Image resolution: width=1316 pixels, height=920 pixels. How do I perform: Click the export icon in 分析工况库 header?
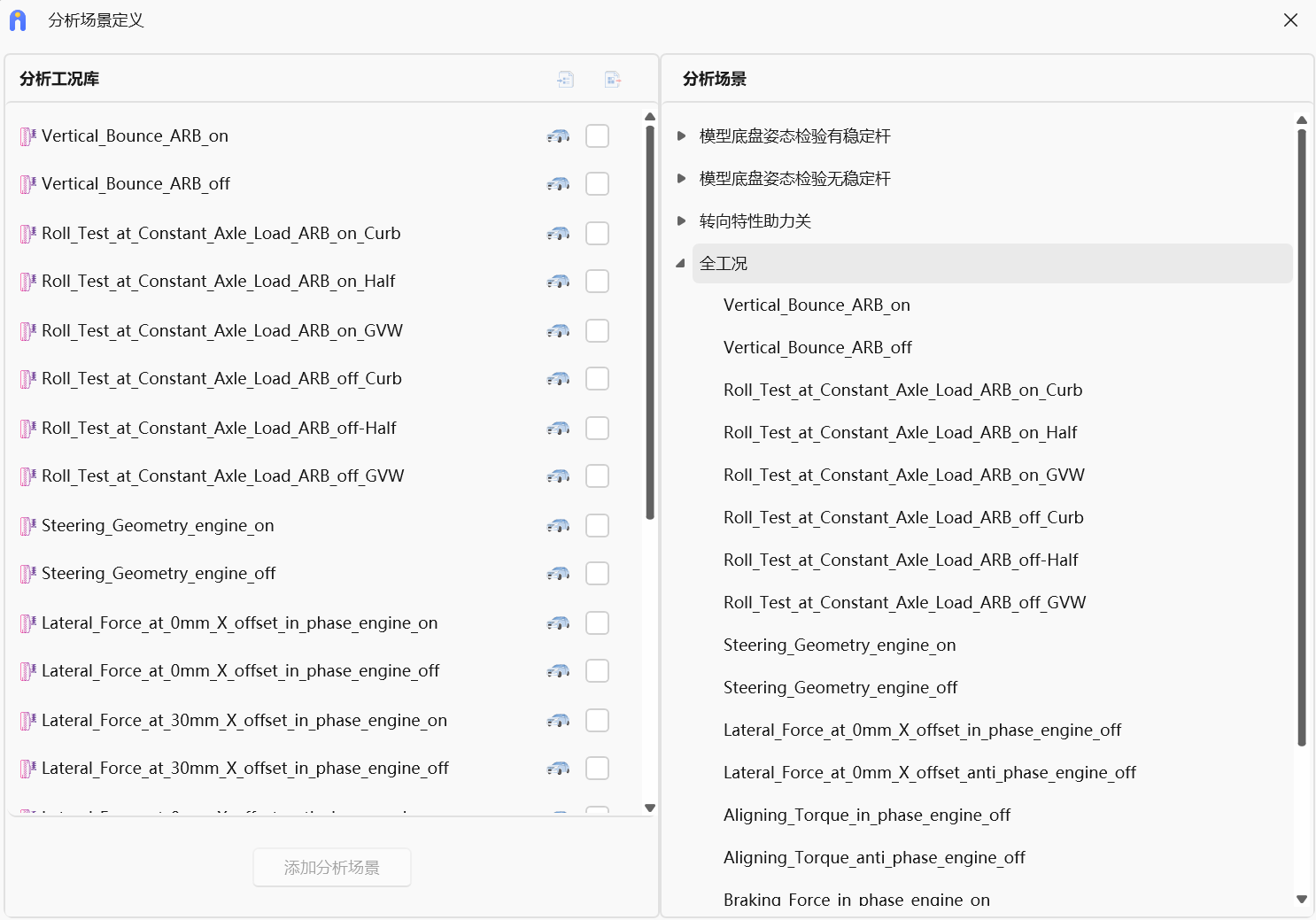612,80
